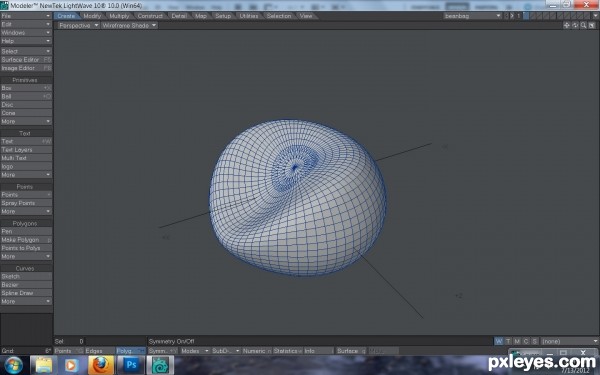Switch to the Utilities tab
The height and width of the screenshot is (375, 600).
coord(249,16)
